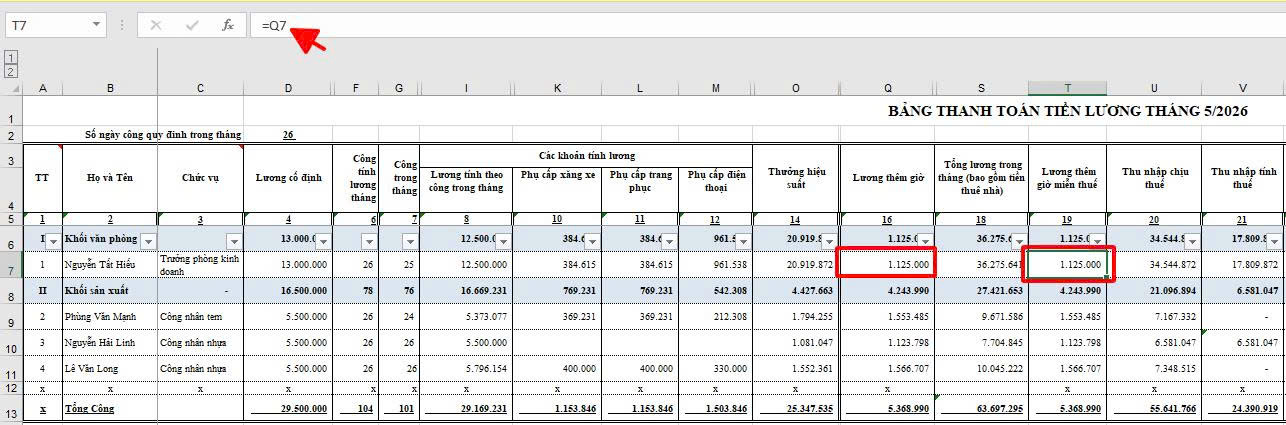This screenshot has width=1286, height=425.
Task: Open filter dropdown in Họ và Tên column
Action: 149,240
